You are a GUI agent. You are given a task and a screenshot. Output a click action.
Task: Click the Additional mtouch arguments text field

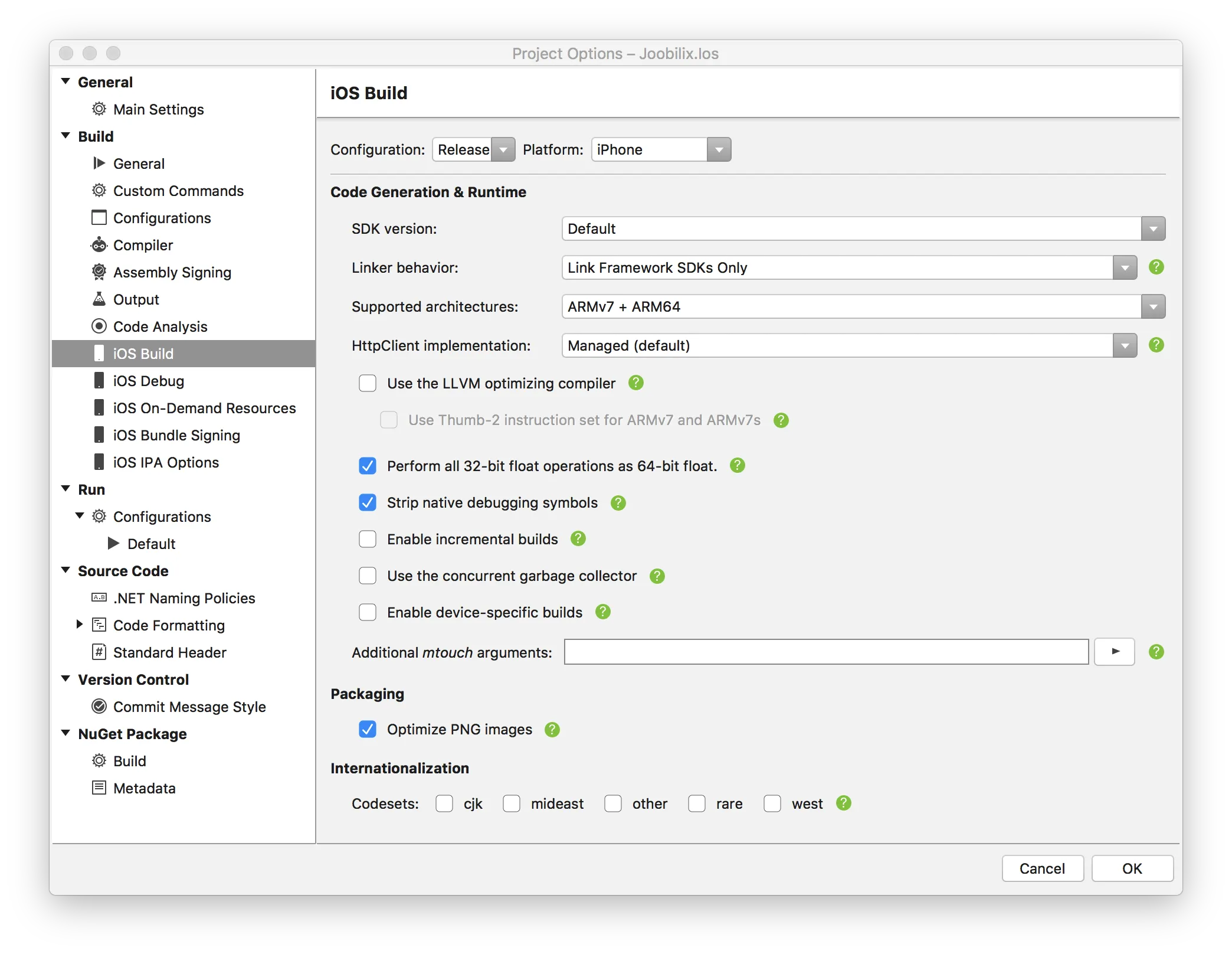tap(825, 652)
